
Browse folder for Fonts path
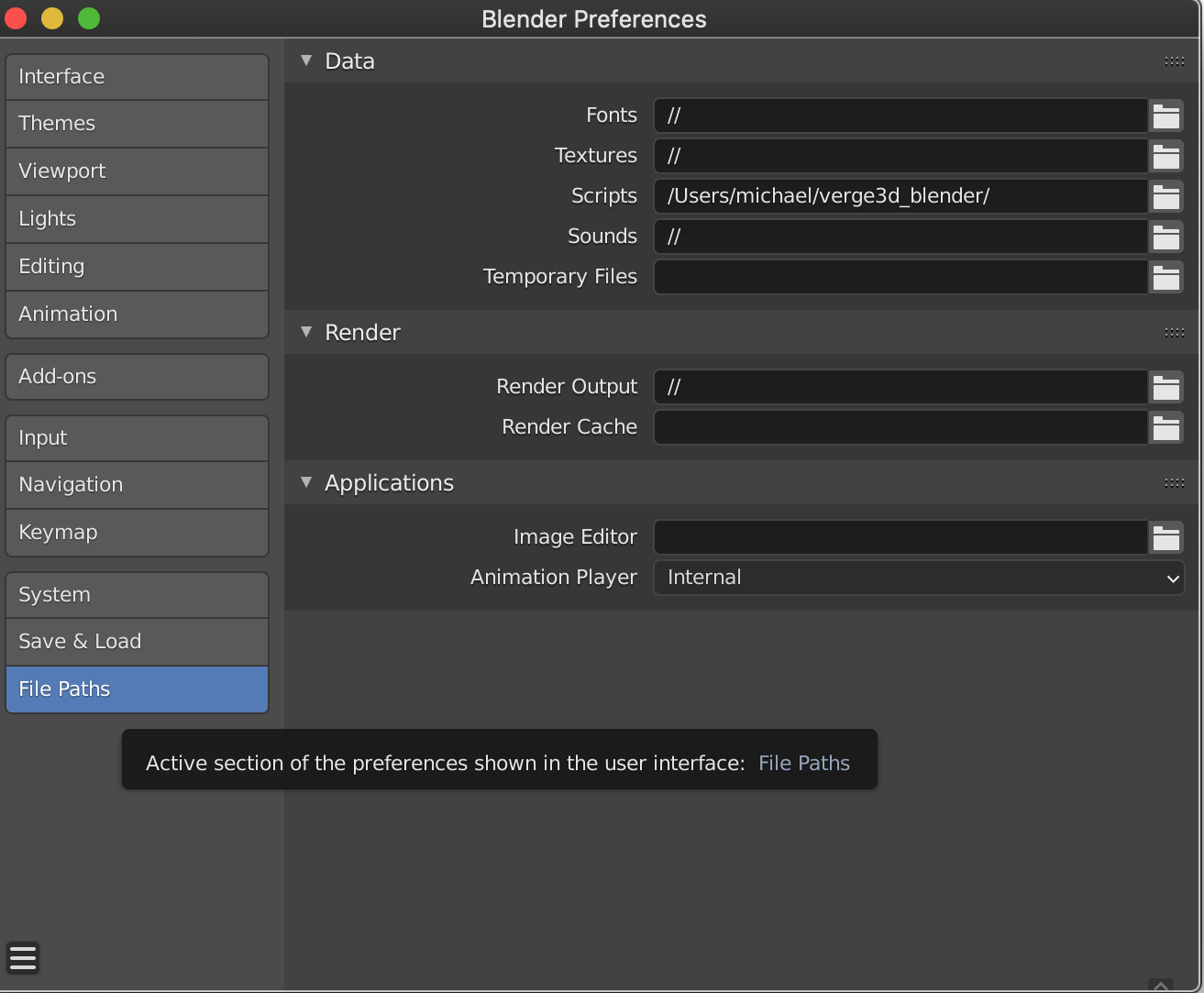(x=1165, y=116)
